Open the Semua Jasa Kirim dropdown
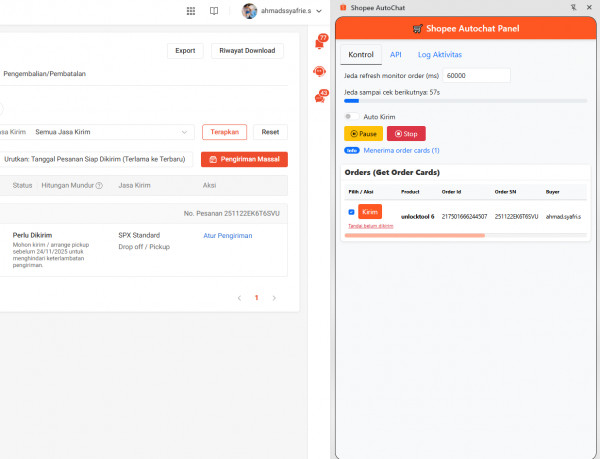 pyautogui.click(x=112, y=132)
